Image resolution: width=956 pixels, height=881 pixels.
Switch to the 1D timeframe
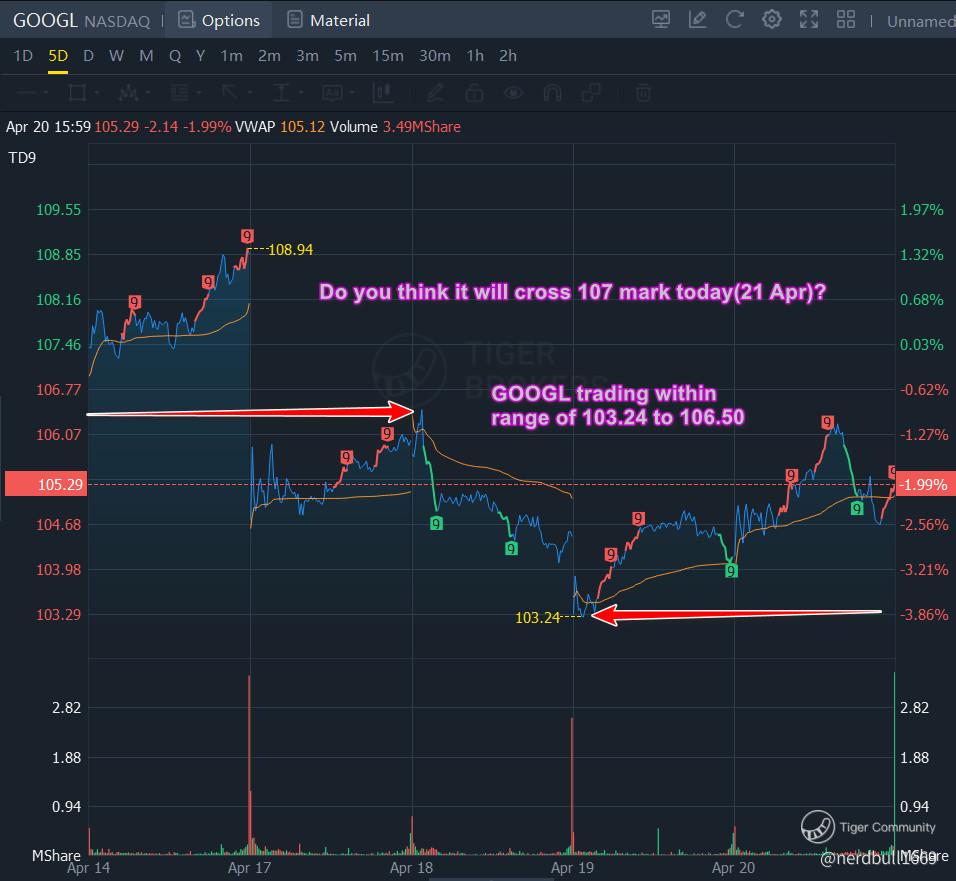23,56
